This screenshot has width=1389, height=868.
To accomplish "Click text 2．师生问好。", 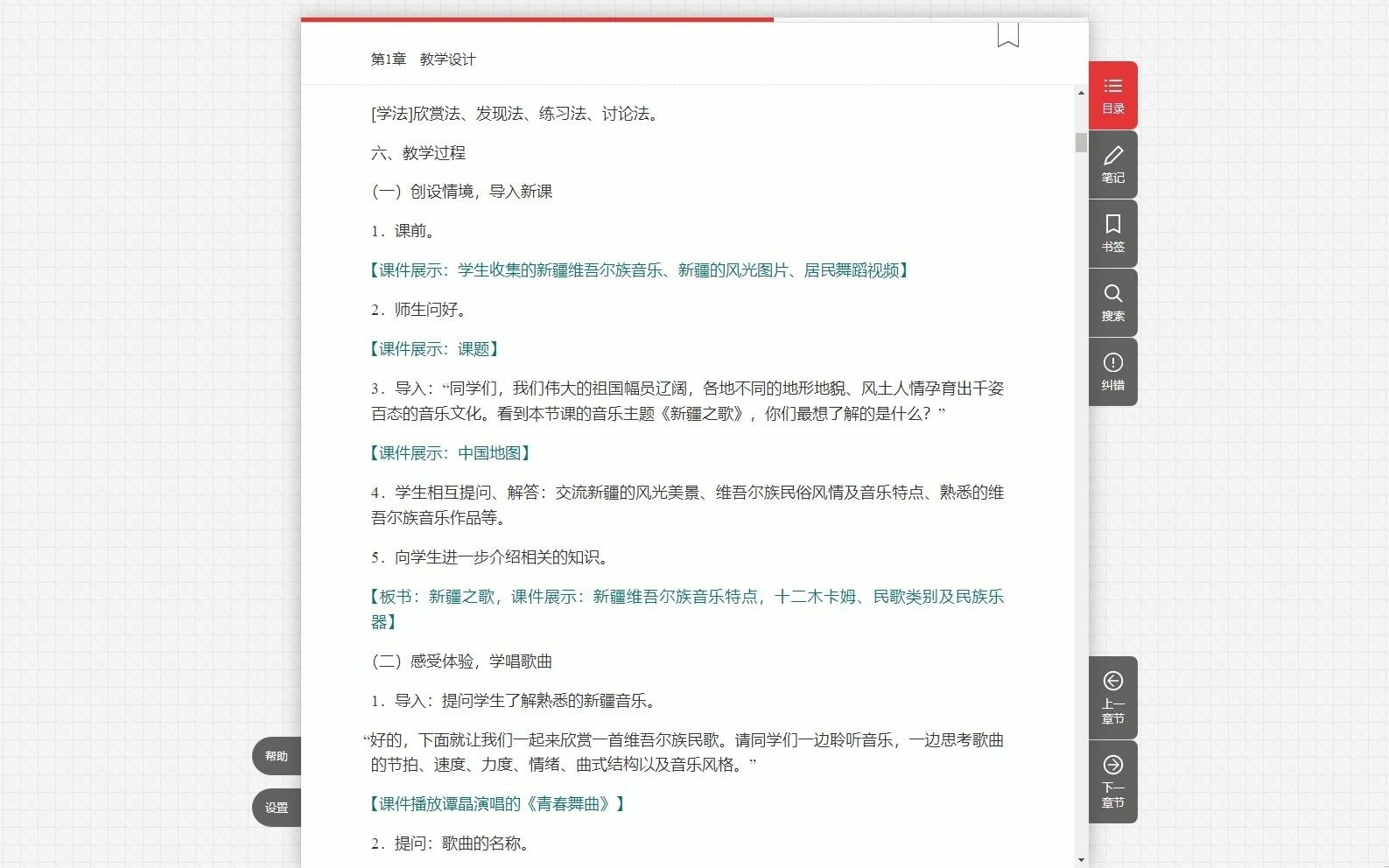I will (x=419, y=310).
